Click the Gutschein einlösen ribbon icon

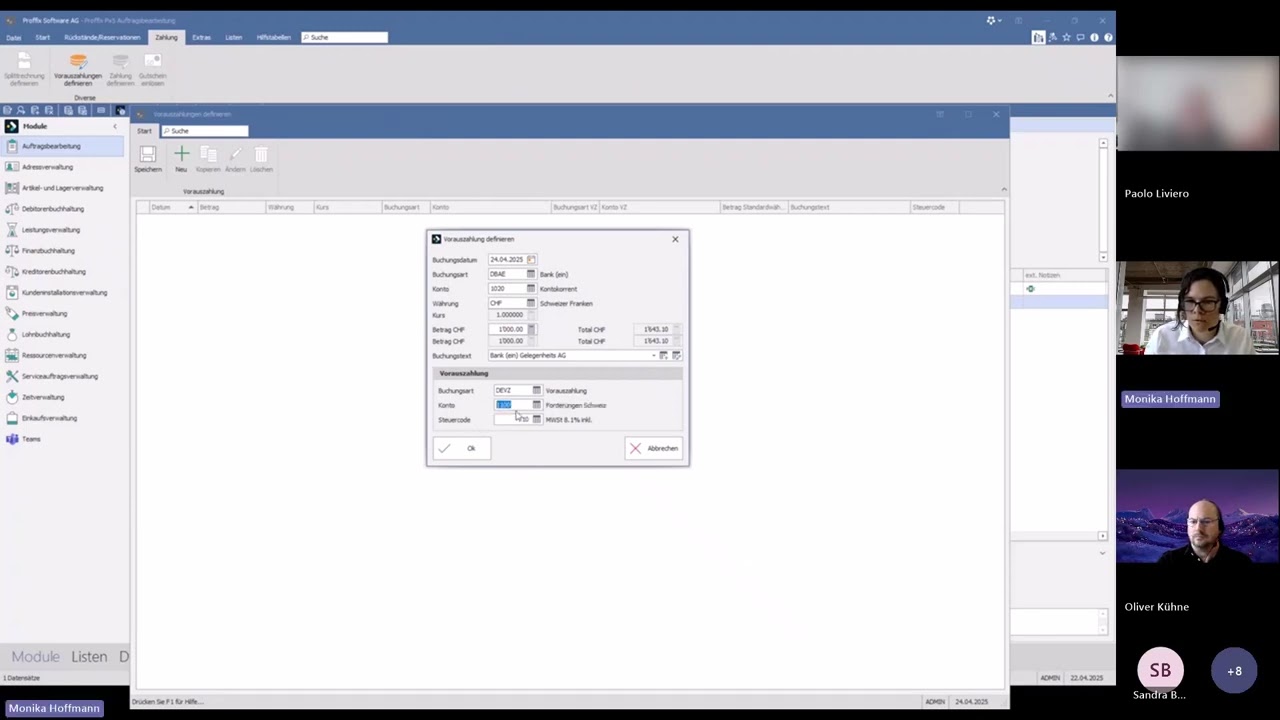[x=152, y=63]
